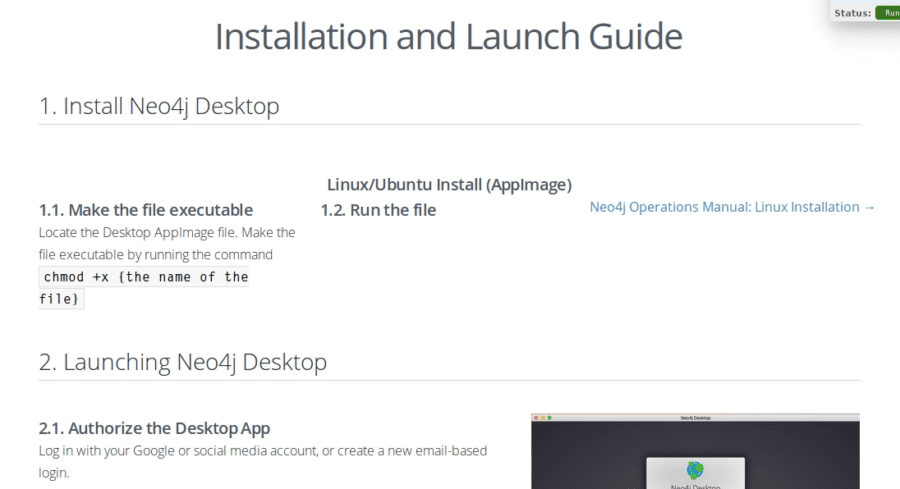
Task: Click the '1. Install Neo4j Desktop' heading
Action: pos(159,106)
